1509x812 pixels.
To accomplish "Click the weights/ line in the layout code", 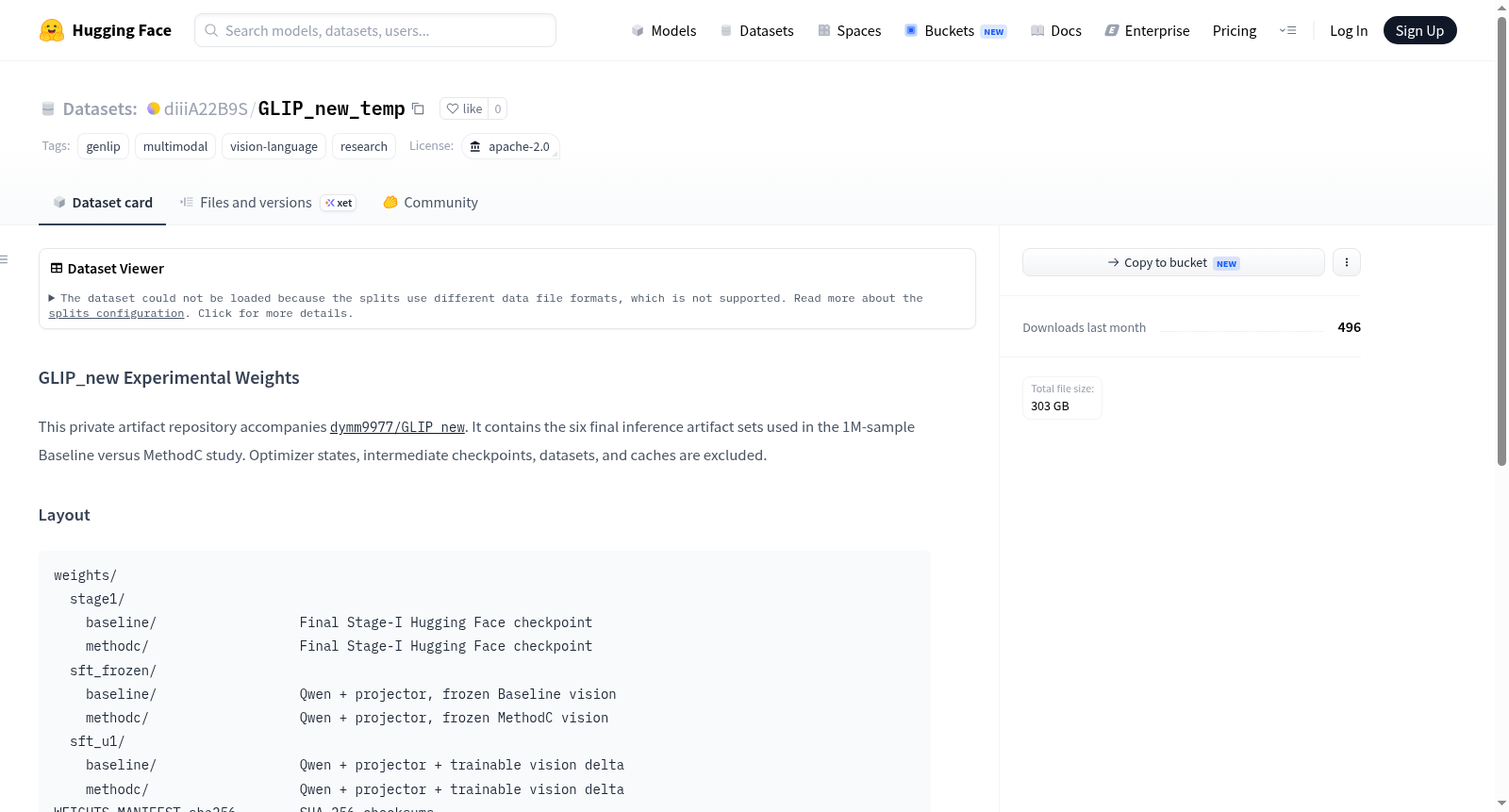I will pos(85,575).
